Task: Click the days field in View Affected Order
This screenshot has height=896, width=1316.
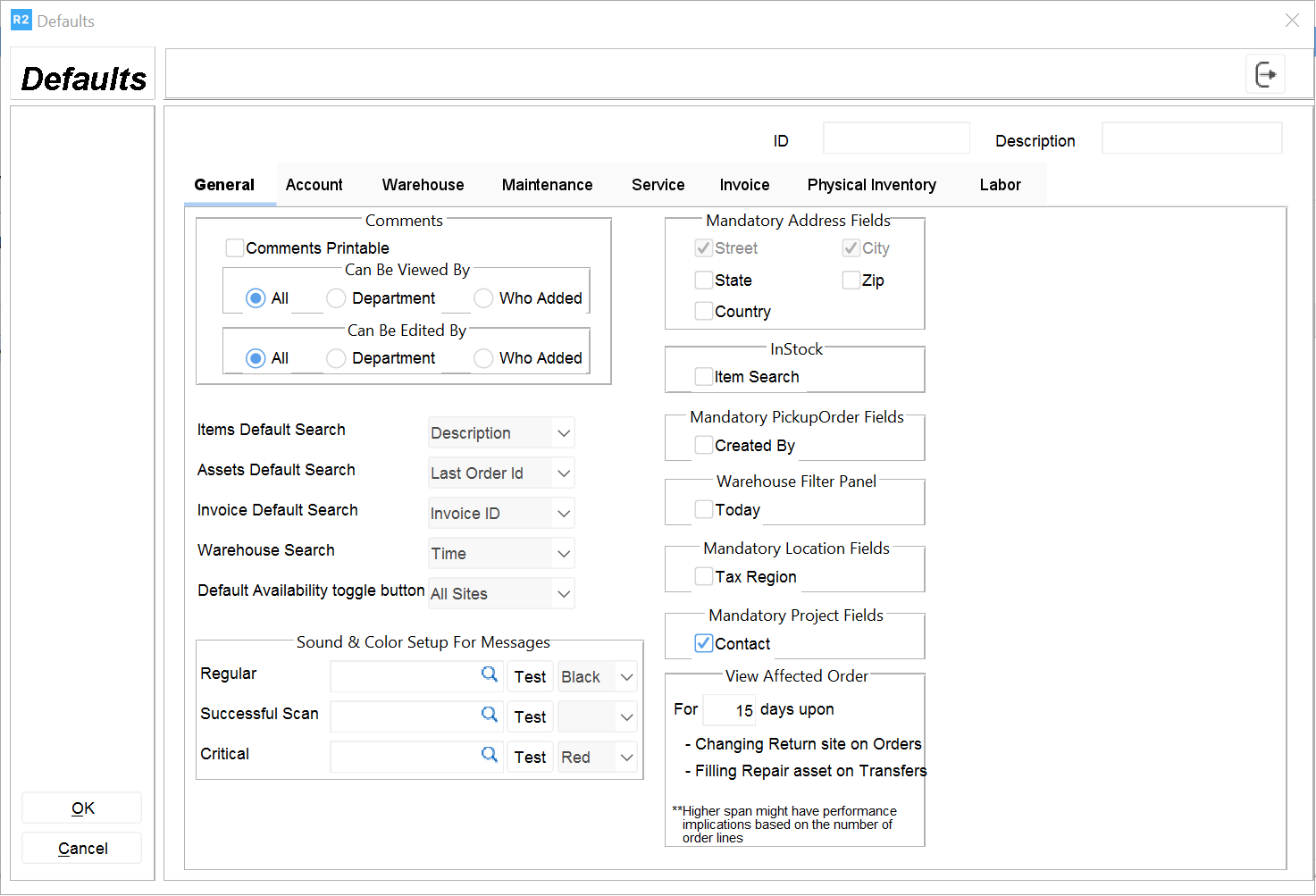Action: coord(729,710)
